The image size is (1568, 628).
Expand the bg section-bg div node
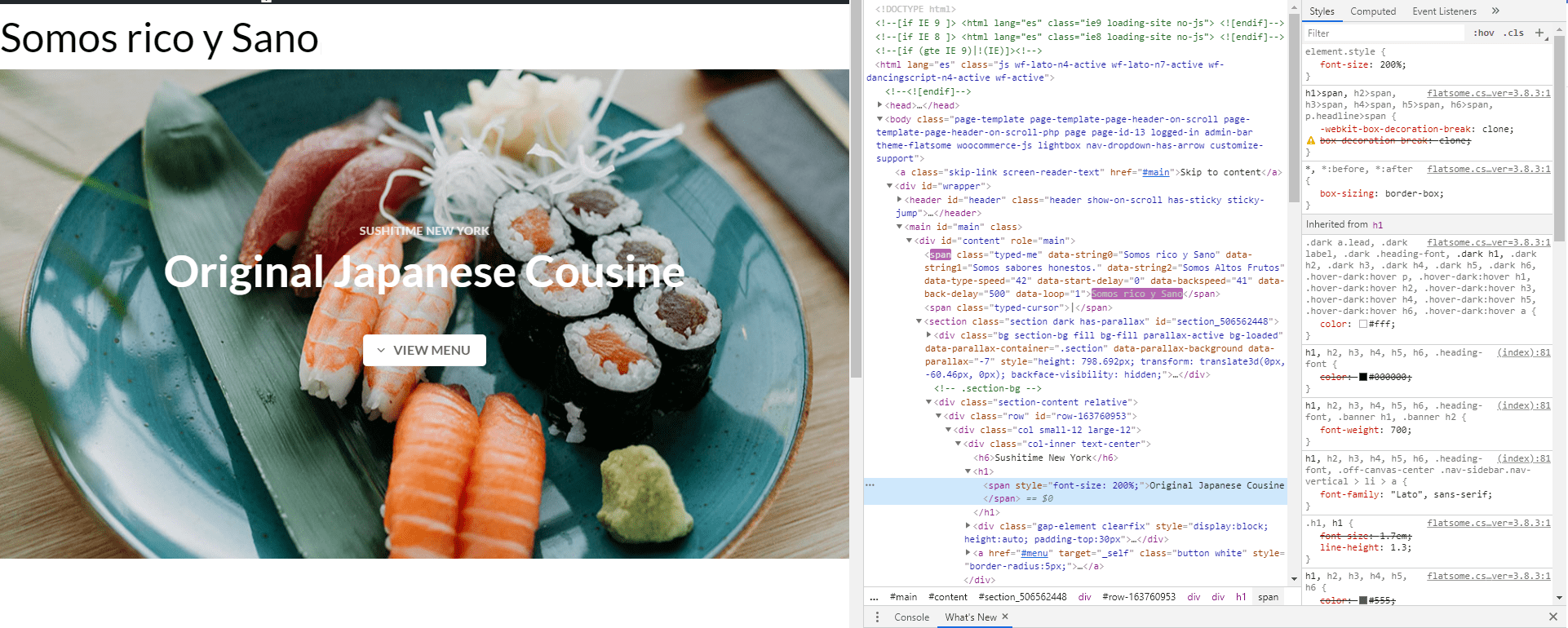(x=928, y=334)
